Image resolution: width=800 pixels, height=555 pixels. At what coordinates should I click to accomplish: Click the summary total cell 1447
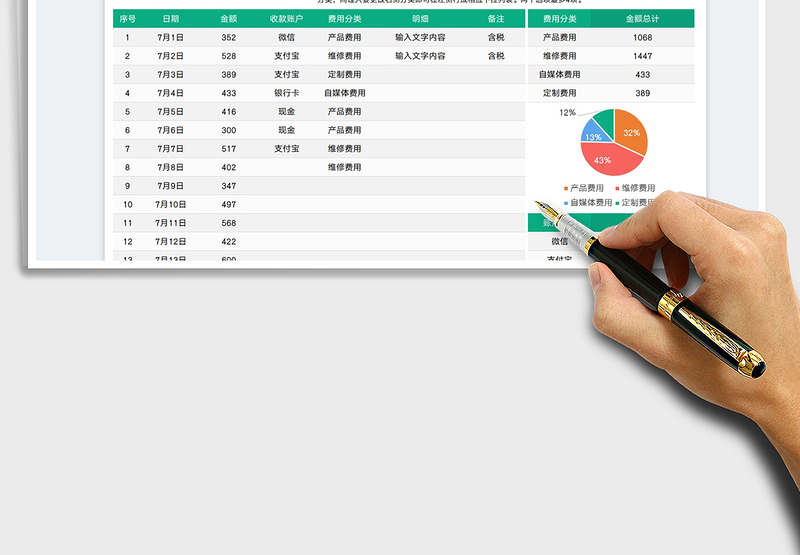pos(642,56)
